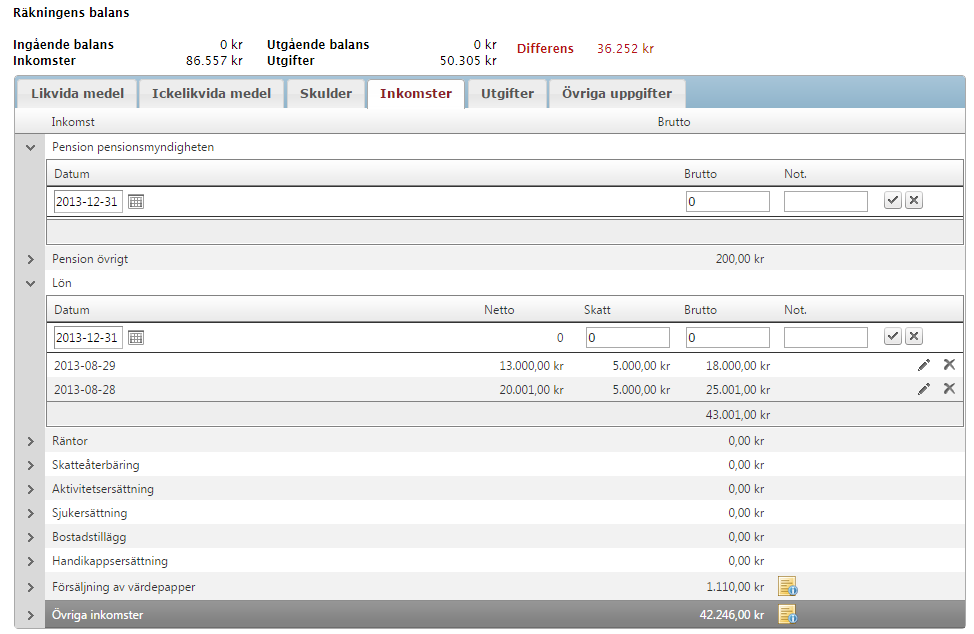Screen dimensions: 974x634
Task: Confirm new Lön entry with checkmark
Action: (893, 337)
